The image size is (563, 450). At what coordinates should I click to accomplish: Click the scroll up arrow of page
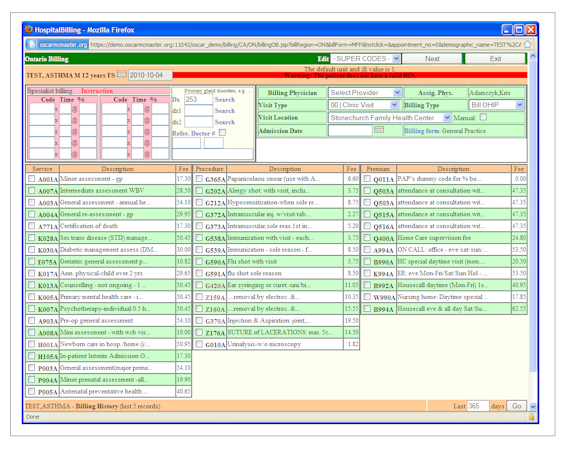pyautogui.click(x=533, y=56)
